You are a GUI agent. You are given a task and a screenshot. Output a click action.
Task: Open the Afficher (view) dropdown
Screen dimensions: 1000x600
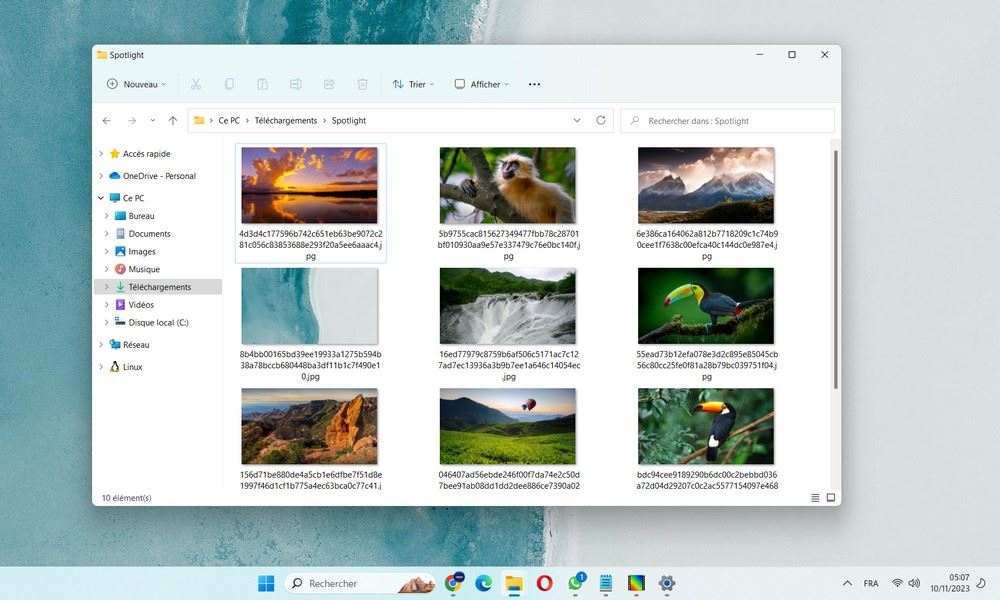[x=480, y=84]
